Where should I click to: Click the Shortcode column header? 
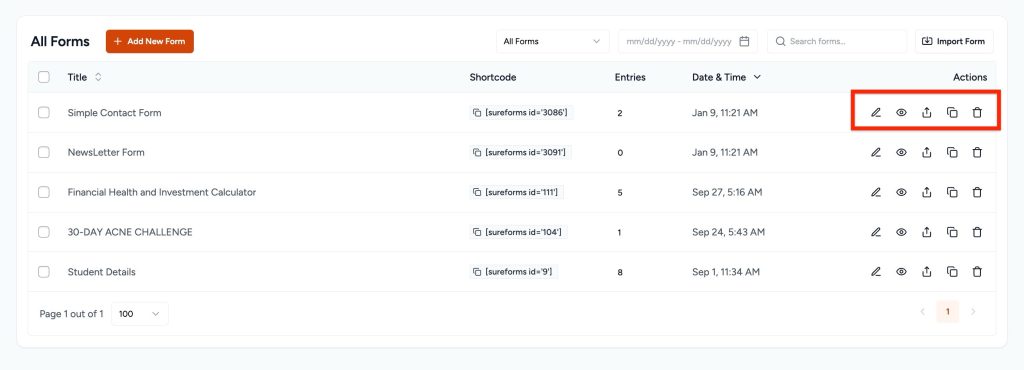pyautogui.click(x=492, y=77)
